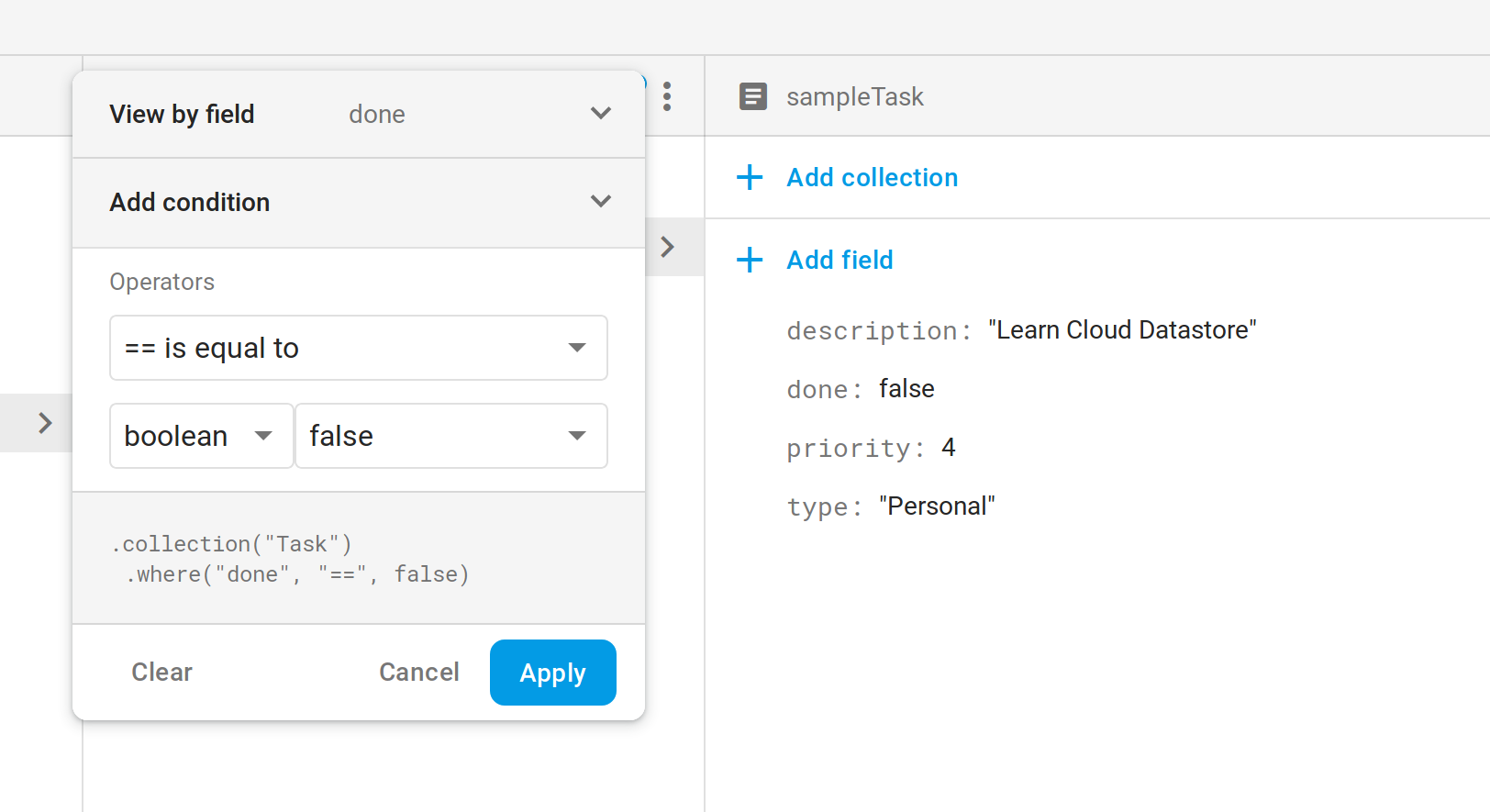Click the sampleTask document icon

click(753, 96)
